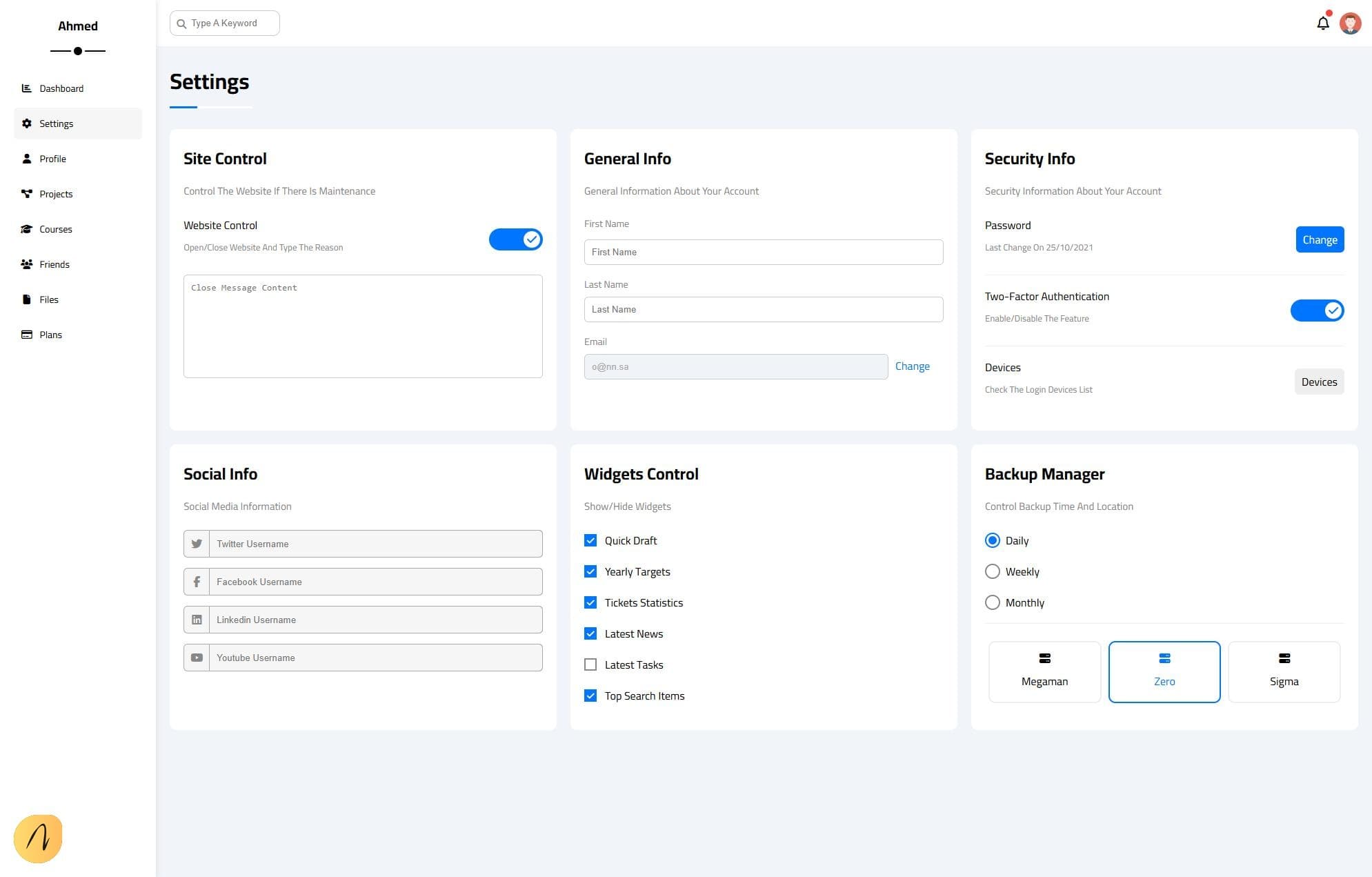The image size is (1372, 877).
Task: Click the YouTube icon in Social Info
Action: 197,658
